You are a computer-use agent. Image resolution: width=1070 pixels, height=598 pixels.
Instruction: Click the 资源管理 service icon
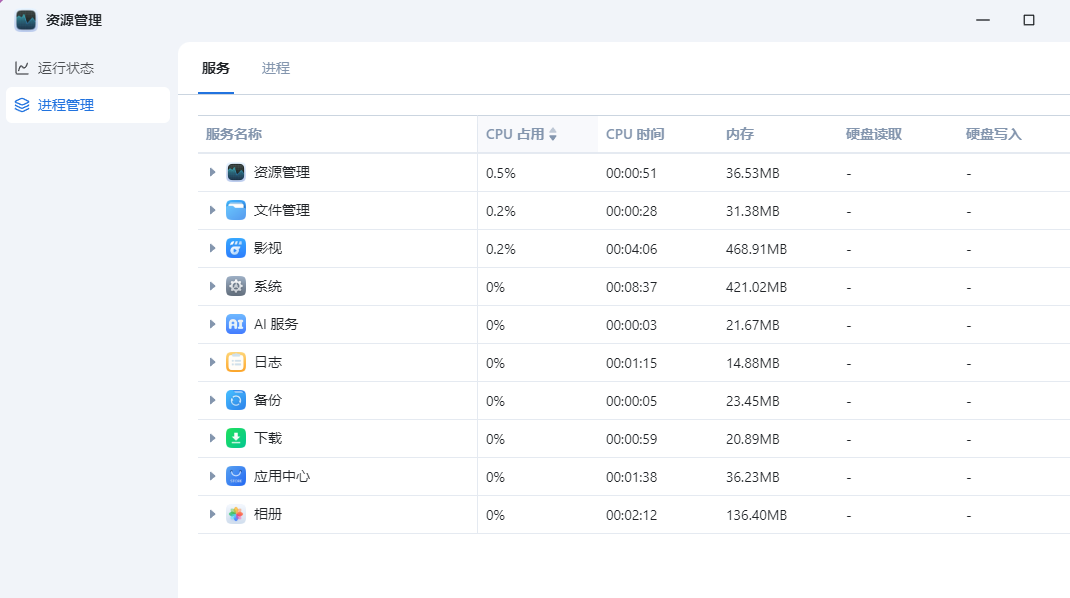[x=236, y=172]
